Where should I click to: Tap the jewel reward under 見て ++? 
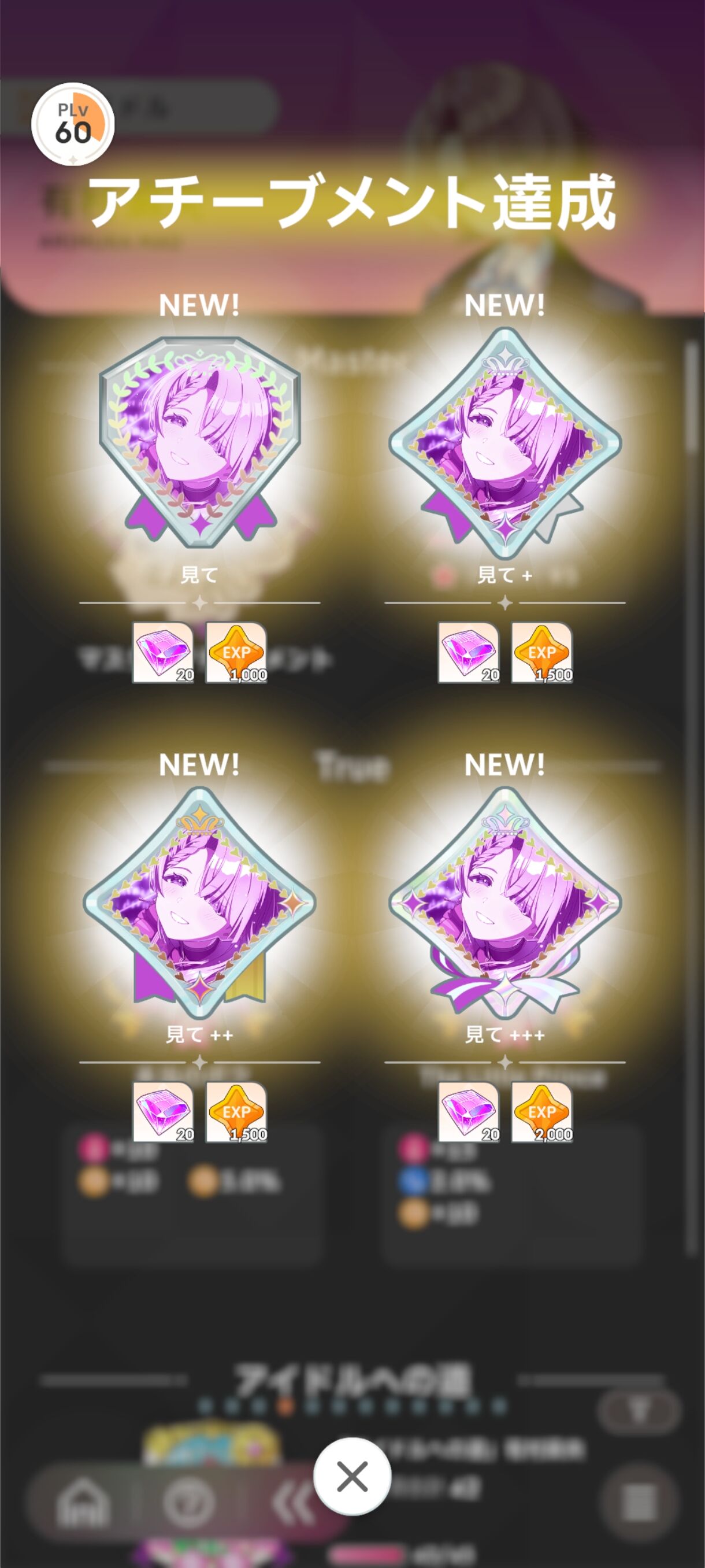point(163,1112)
